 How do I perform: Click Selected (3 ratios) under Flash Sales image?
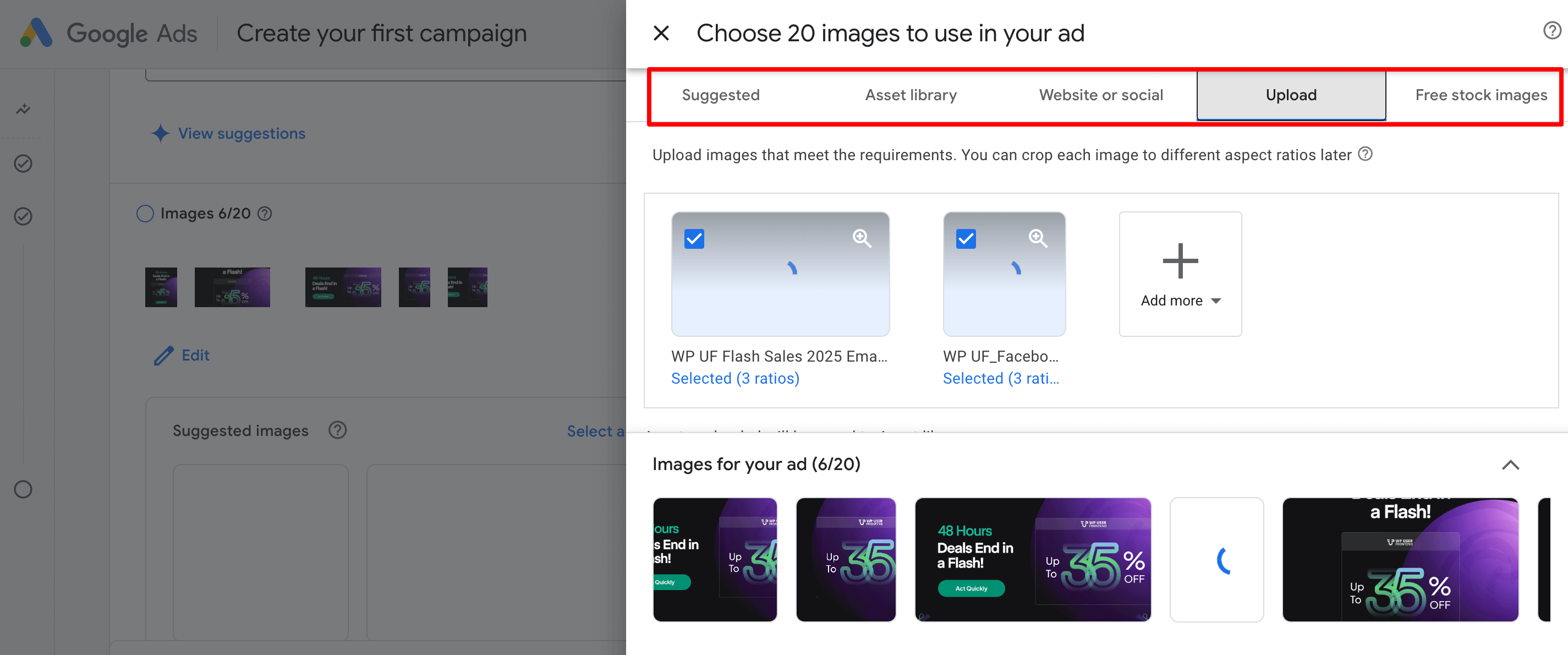(x=735, y=378)
